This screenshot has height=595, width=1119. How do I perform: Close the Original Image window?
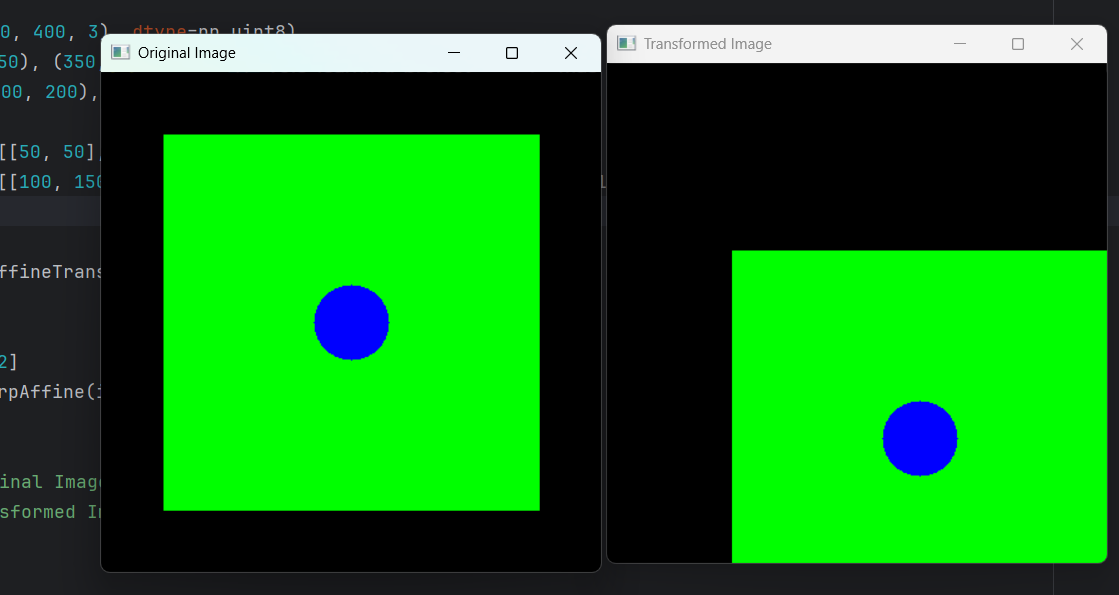(x=571, y=53)
